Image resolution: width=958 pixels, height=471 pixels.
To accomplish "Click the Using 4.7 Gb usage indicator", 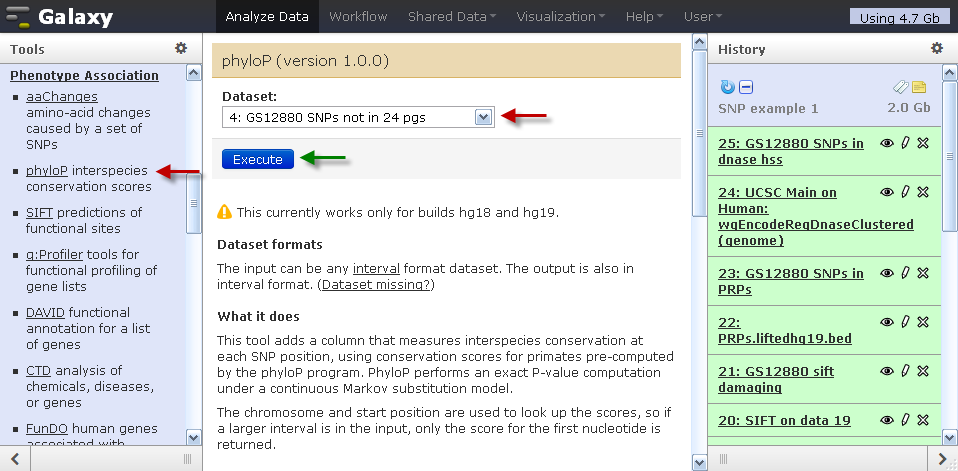I will [900, 18].
